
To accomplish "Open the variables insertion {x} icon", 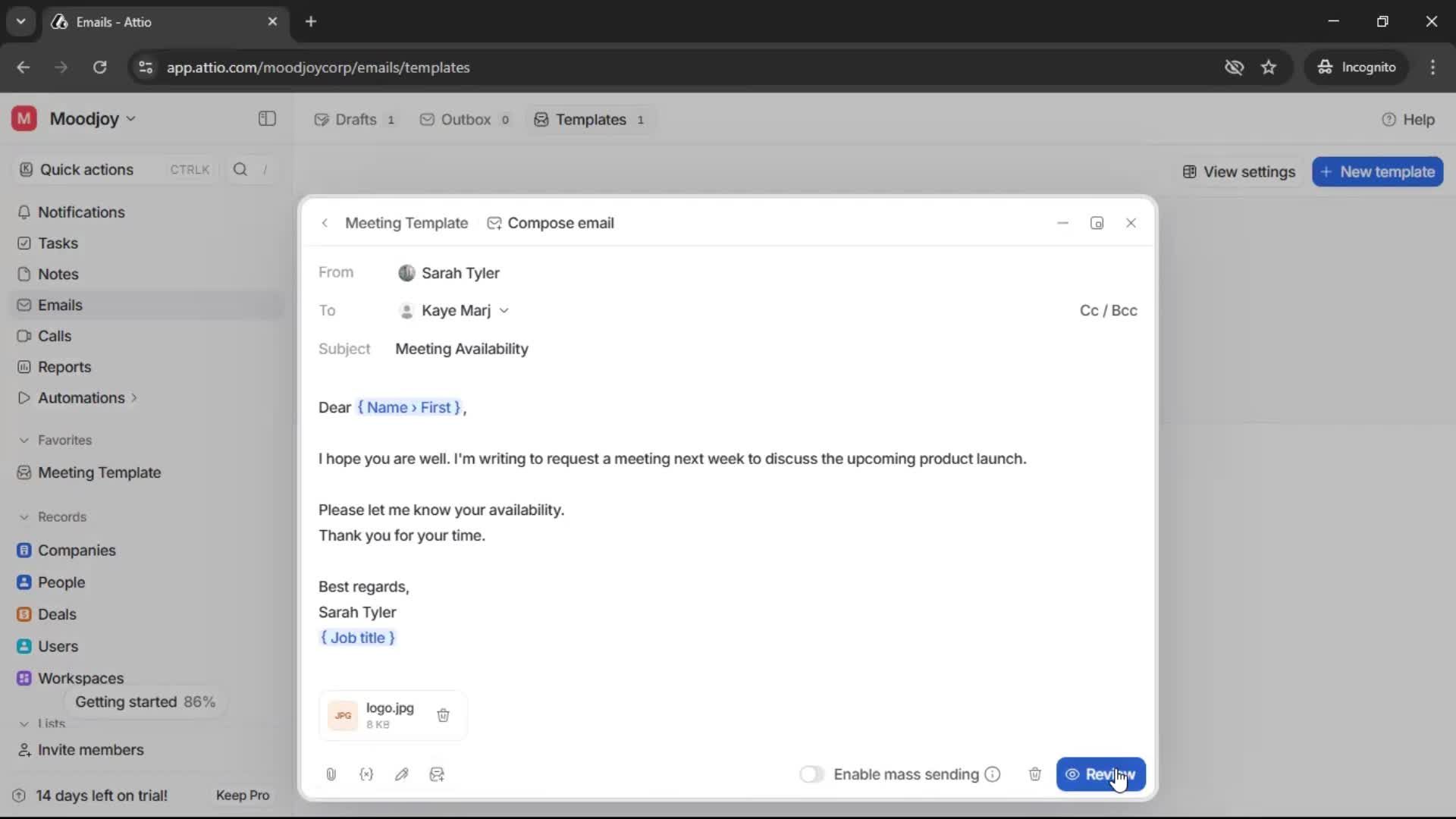I will click(x=366, y=774).
